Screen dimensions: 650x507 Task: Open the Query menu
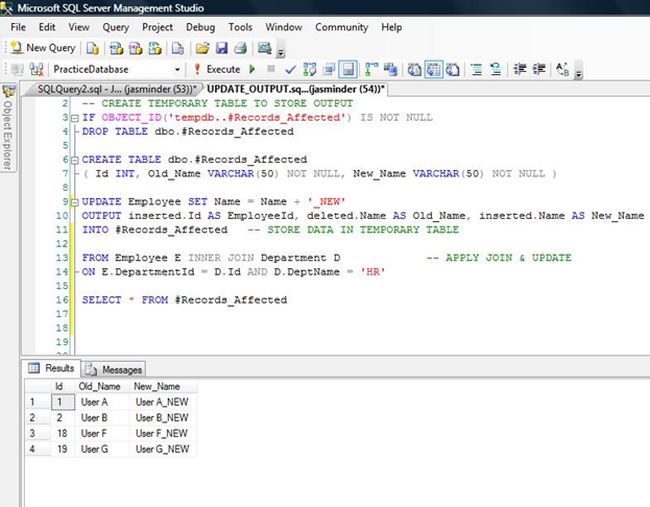tap(115, 27)
